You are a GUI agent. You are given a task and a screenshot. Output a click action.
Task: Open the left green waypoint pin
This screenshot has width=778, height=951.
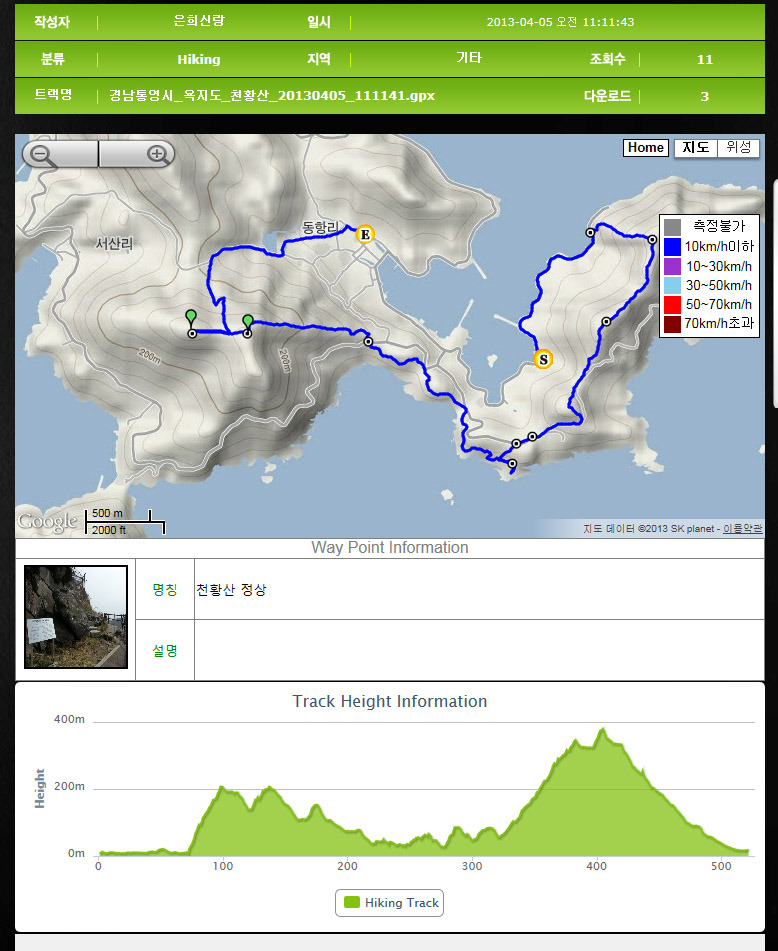pyautogui.click(x=191, y=318)
